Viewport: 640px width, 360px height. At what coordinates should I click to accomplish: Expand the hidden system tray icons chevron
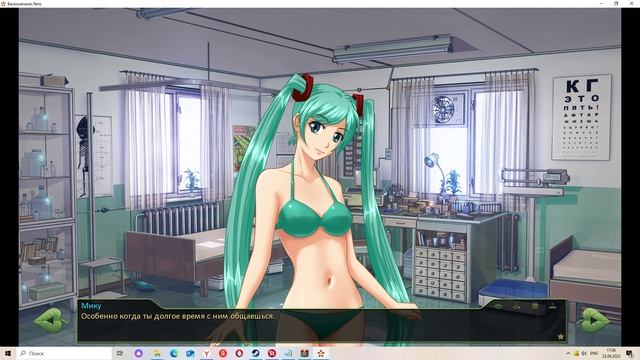[568, 353]
